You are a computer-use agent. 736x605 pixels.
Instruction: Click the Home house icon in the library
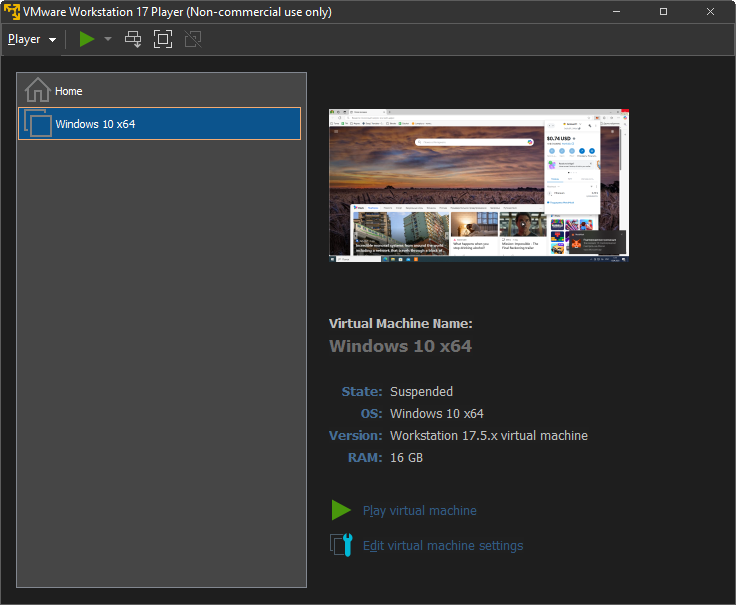(37, 90)
